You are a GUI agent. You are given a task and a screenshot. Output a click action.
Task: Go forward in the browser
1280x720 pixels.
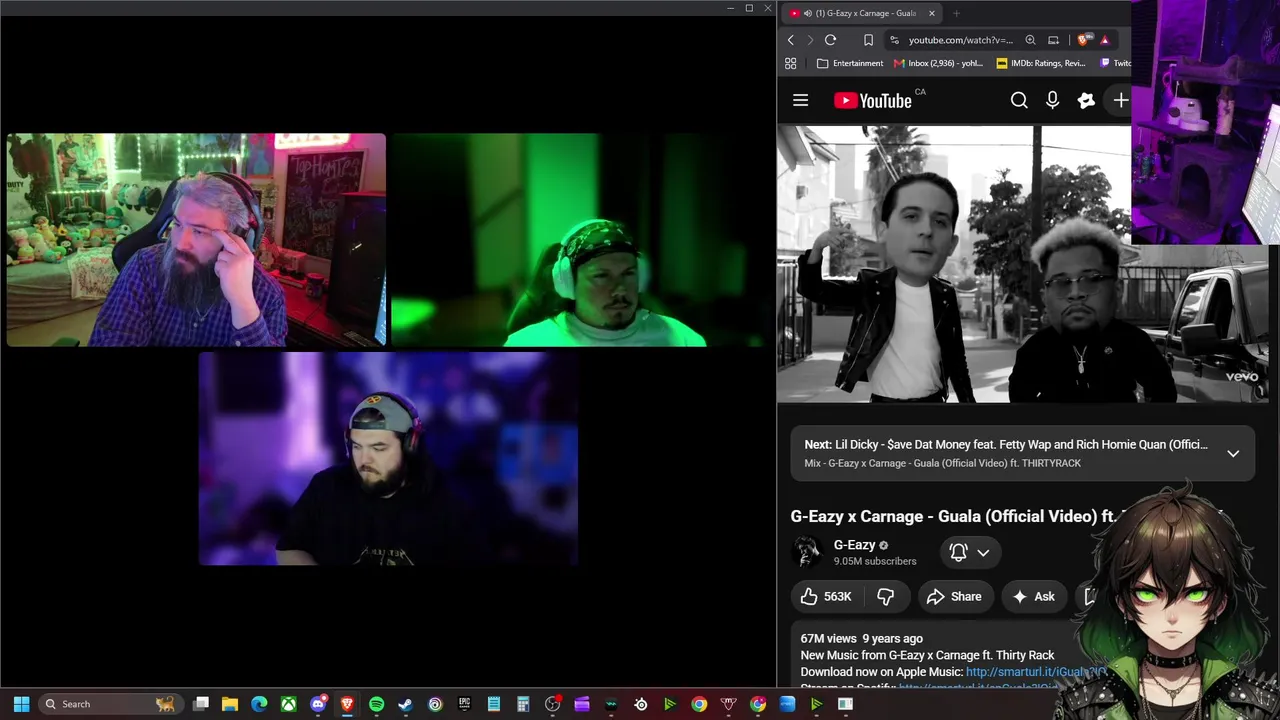click(810, 40)
